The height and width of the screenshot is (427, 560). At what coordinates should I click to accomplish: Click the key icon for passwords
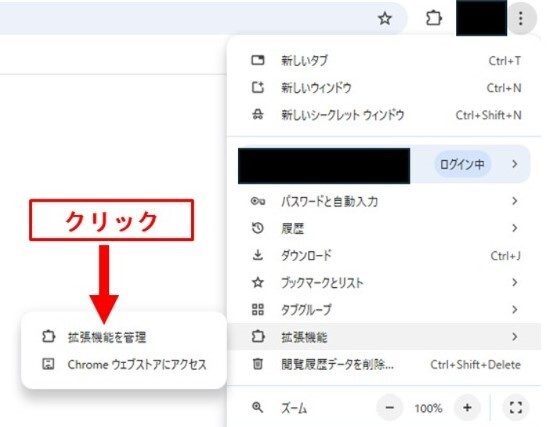point(258,201)
